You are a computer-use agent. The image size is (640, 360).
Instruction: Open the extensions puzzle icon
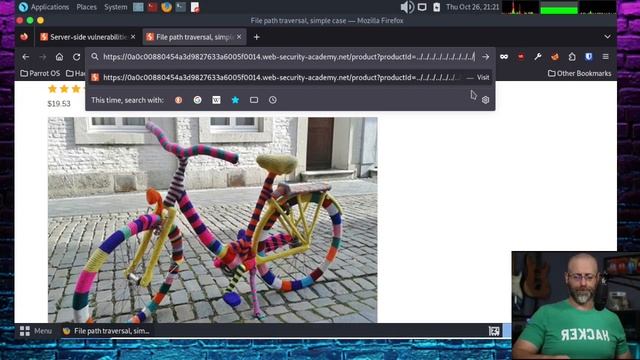(572, 57)
